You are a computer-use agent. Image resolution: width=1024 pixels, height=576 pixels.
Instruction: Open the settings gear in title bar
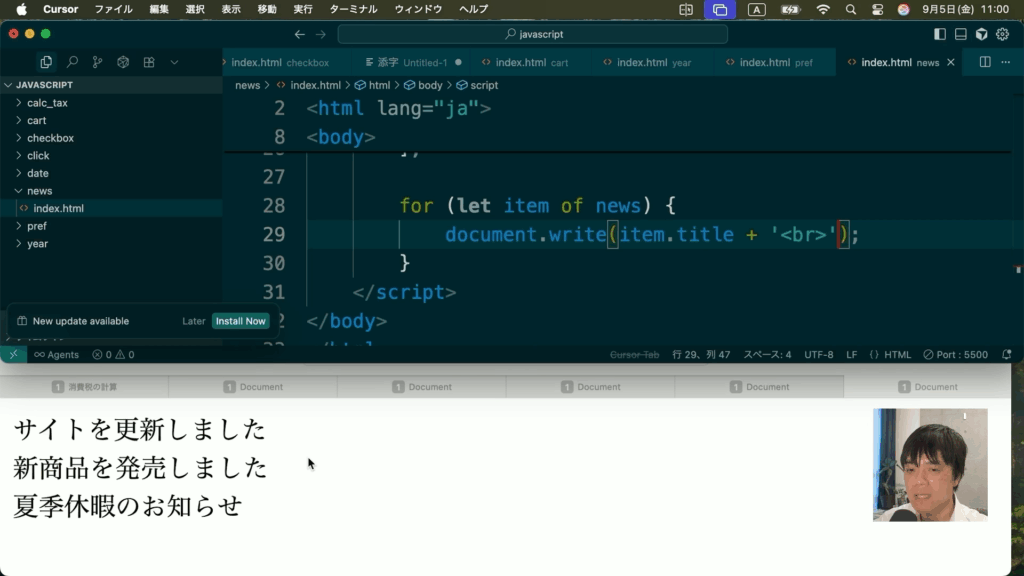[x=1002, y=34]
